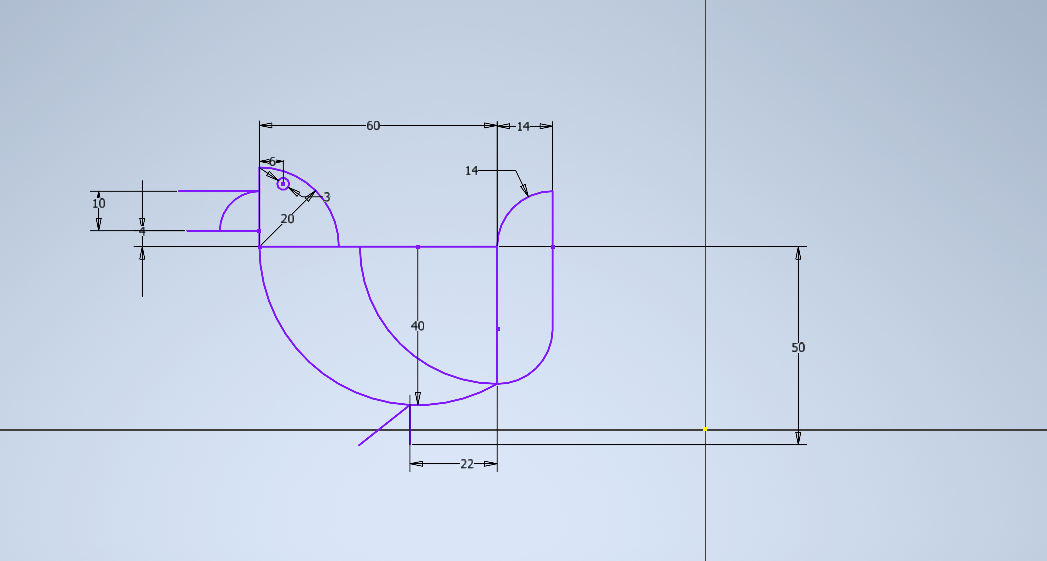Click the 50 vertical dimension value
Viewport: 1047px width, 561px height.
pos(798,348)
